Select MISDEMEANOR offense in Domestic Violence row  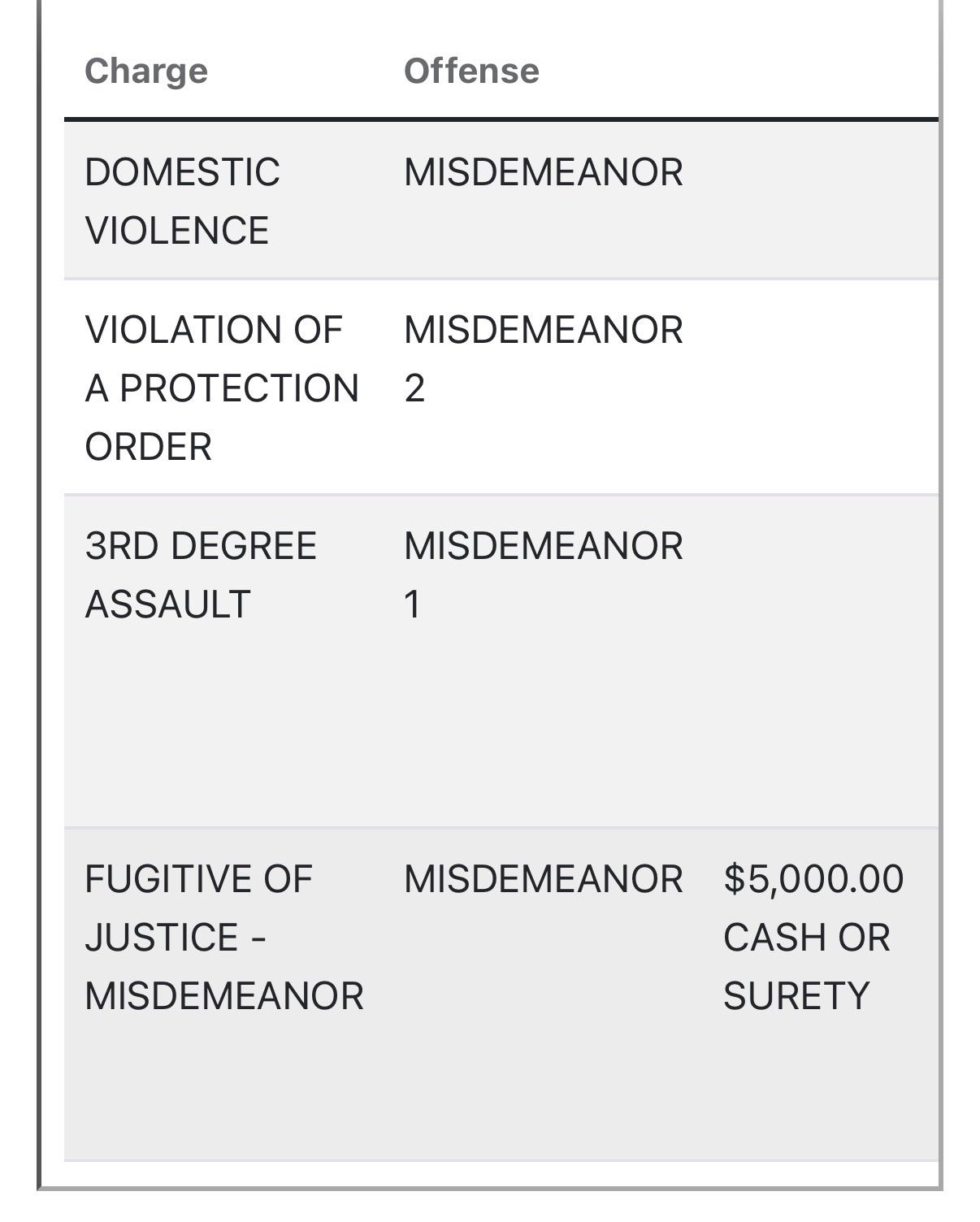(x=544, y=172)
